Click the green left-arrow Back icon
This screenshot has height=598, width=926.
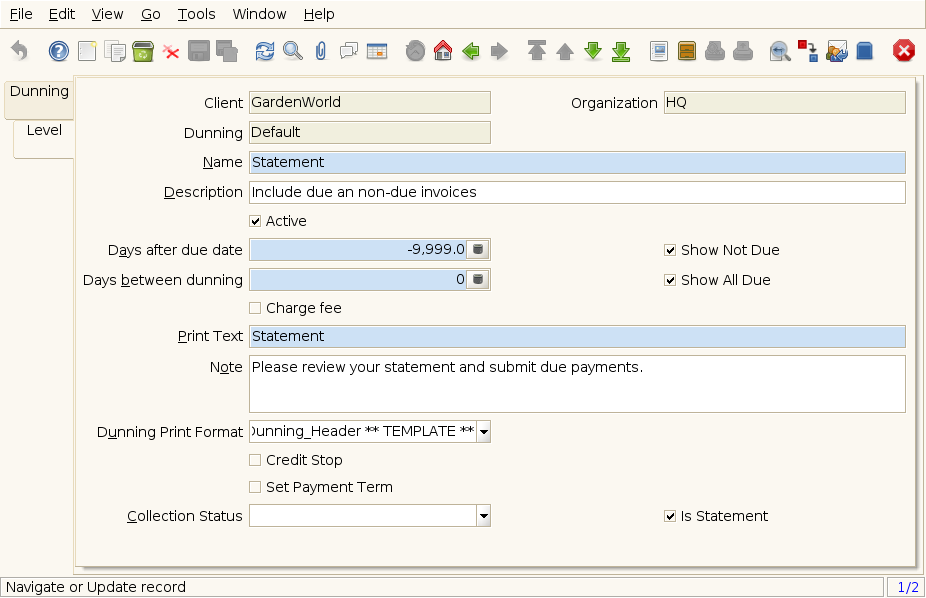click(471, 51)
